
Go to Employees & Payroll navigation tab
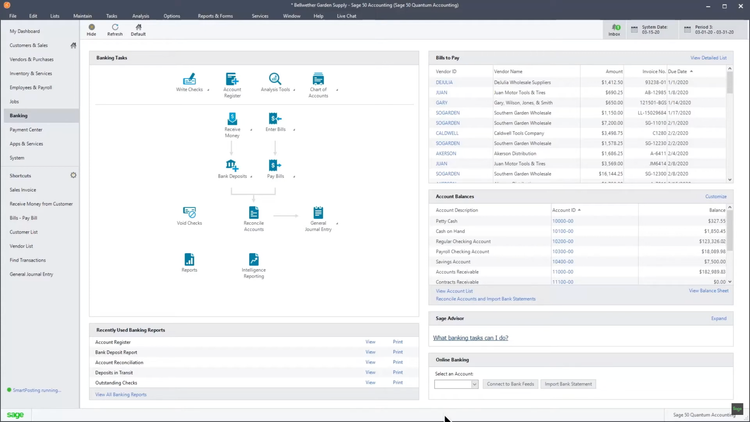click(31, 88)
